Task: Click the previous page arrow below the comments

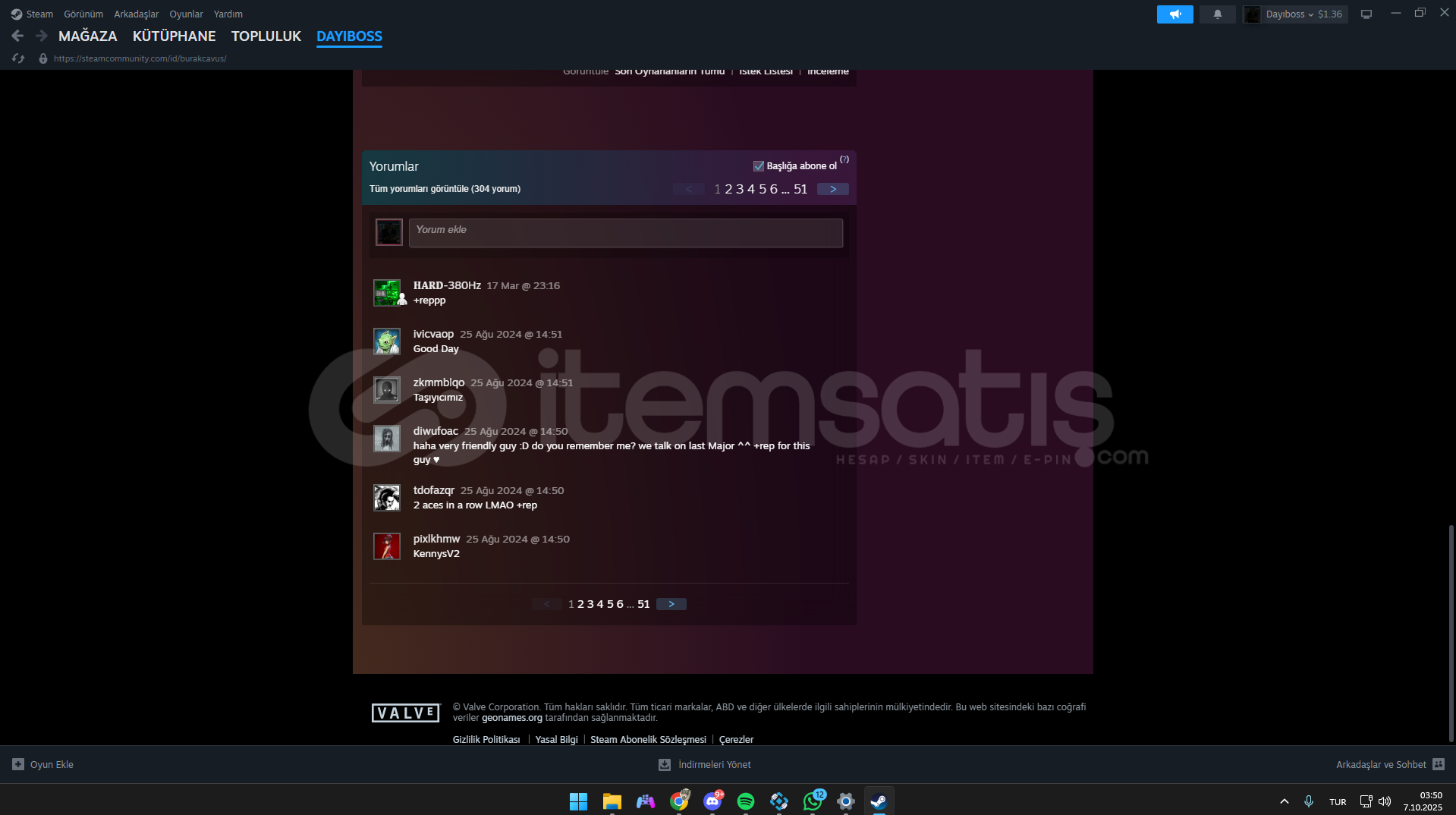Action: tap(547, 604)
